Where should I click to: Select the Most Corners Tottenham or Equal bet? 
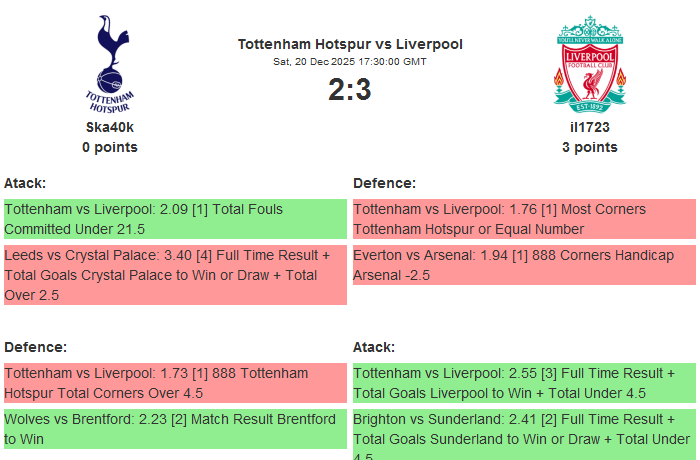coord(524,219)
